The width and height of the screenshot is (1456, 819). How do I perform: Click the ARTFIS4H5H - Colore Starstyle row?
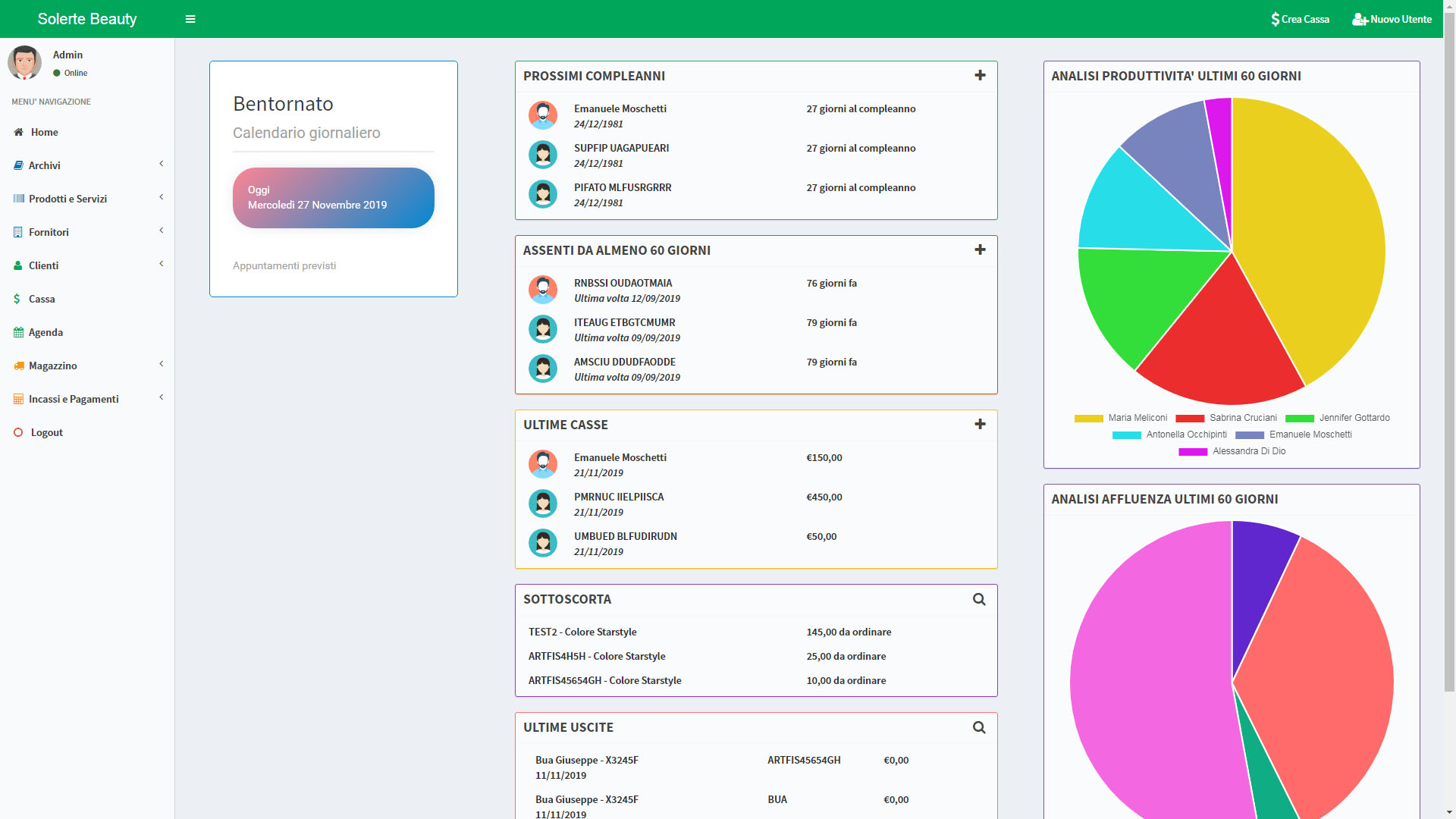click(756, 656)
